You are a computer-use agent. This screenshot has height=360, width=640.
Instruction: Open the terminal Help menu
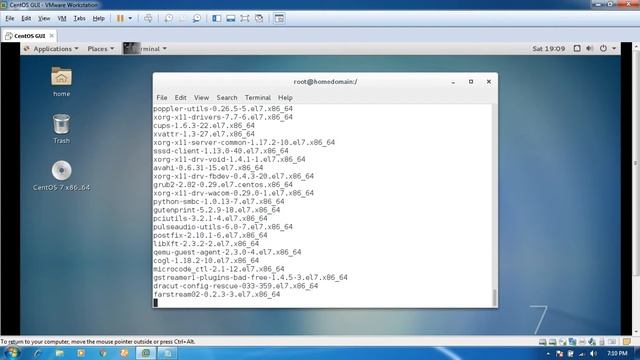click(x=285, y=98)
